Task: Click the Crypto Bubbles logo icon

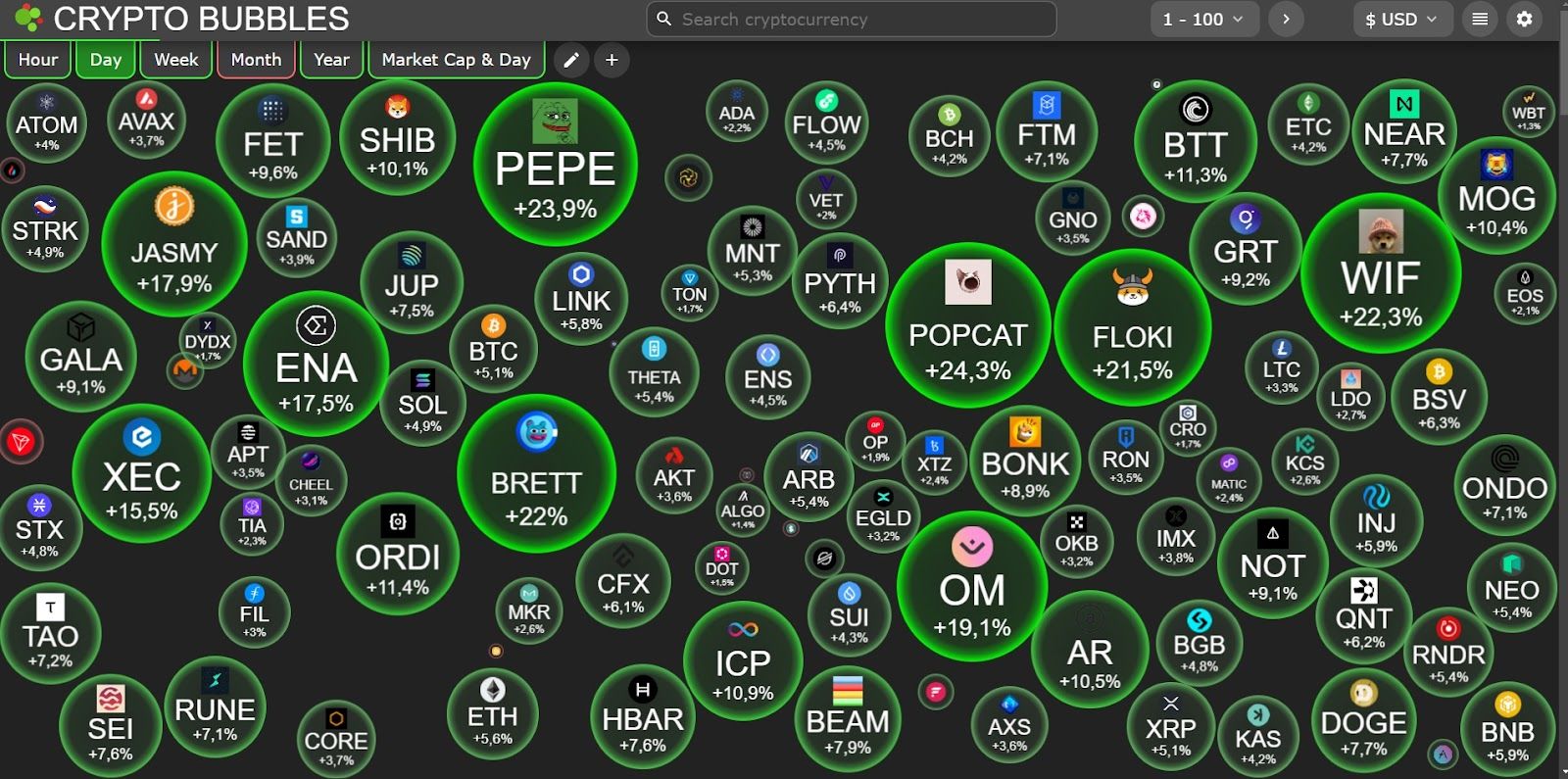Action: coord(28,18)
